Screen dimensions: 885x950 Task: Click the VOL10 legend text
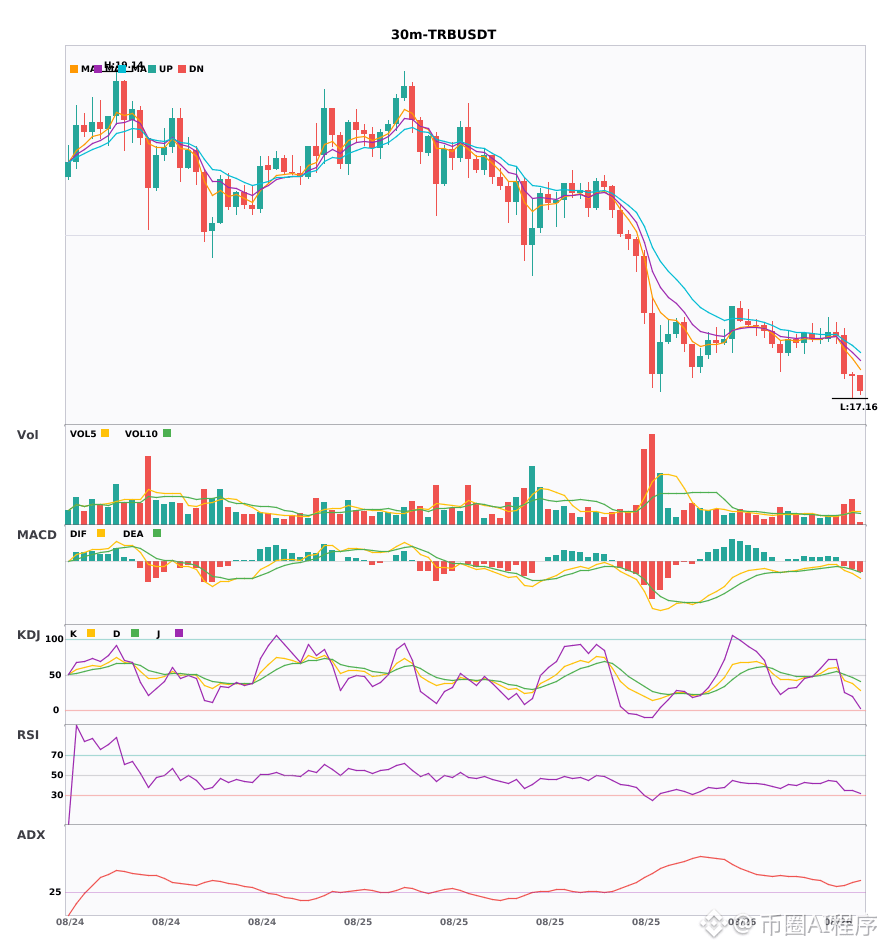(141, 434)
